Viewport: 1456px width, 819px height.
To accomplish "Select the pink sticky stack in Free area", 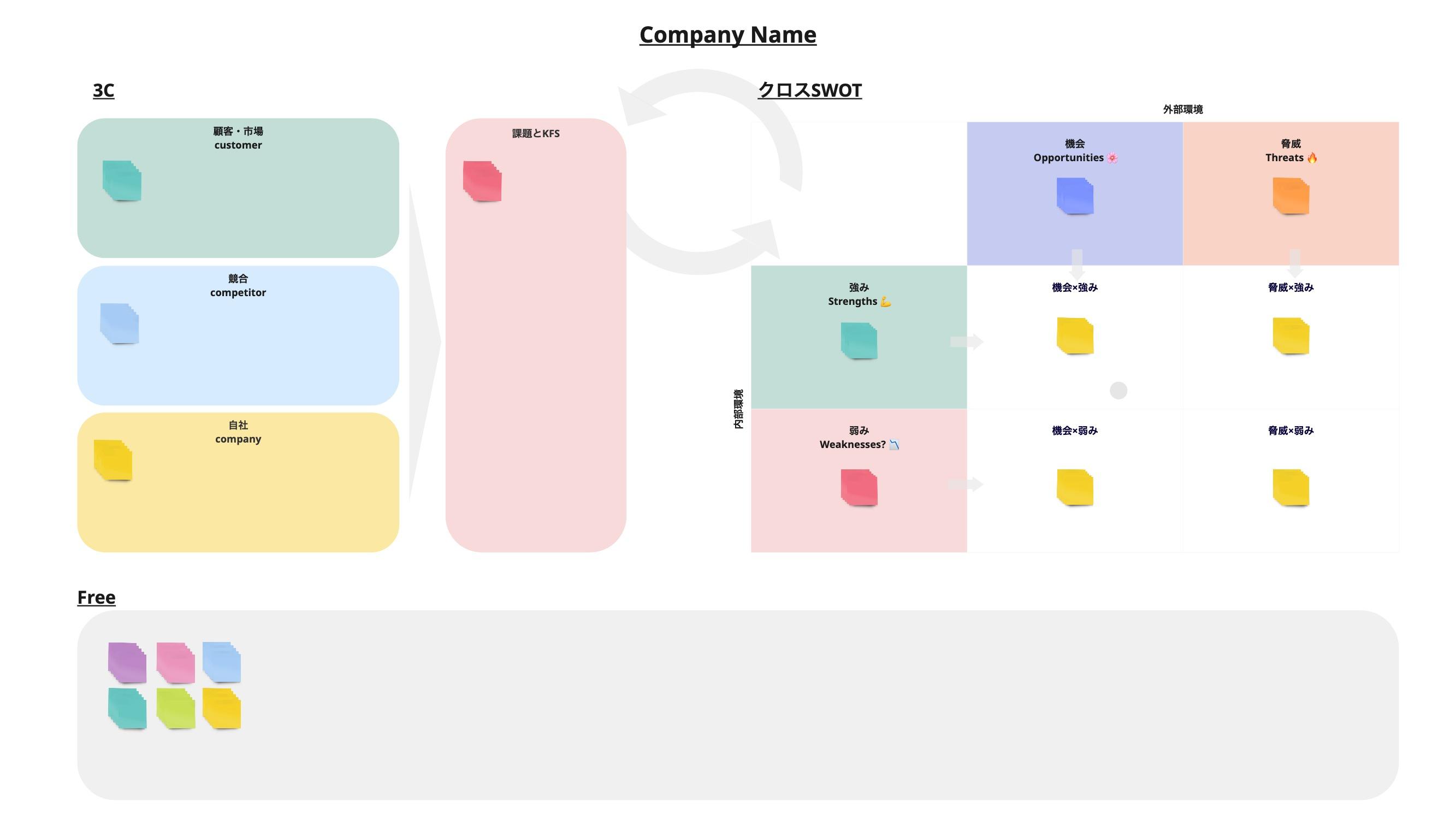I will tap(176, 662).
